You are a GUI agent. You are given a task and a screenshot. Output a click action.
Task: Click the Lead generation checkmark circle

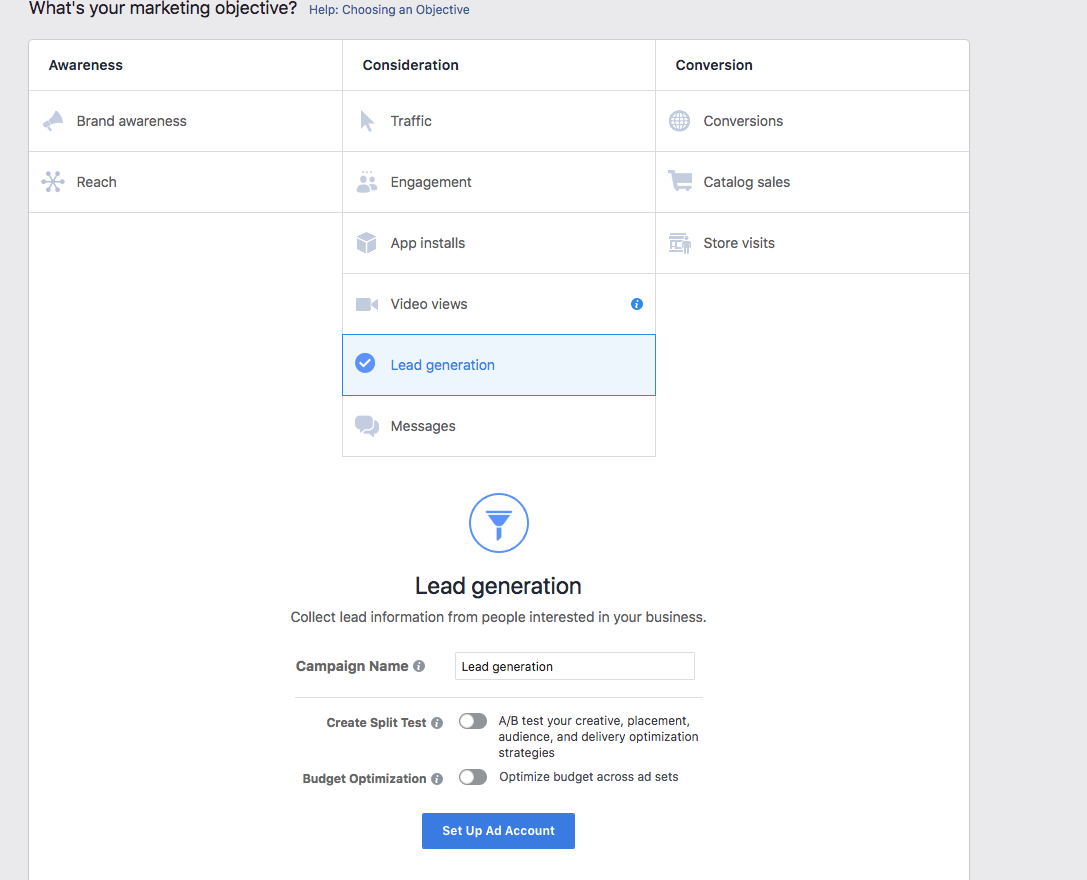[x=366, y=364]
